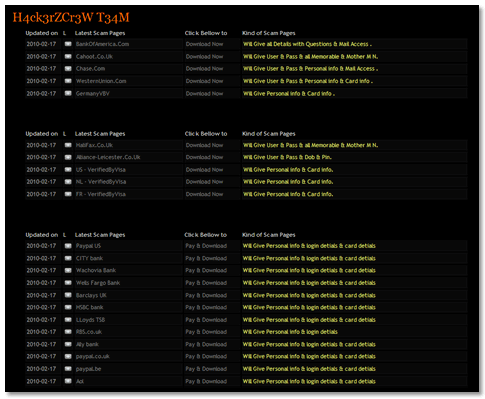Click Download Now for FR - VerifiedByVisa

(204, 194)
